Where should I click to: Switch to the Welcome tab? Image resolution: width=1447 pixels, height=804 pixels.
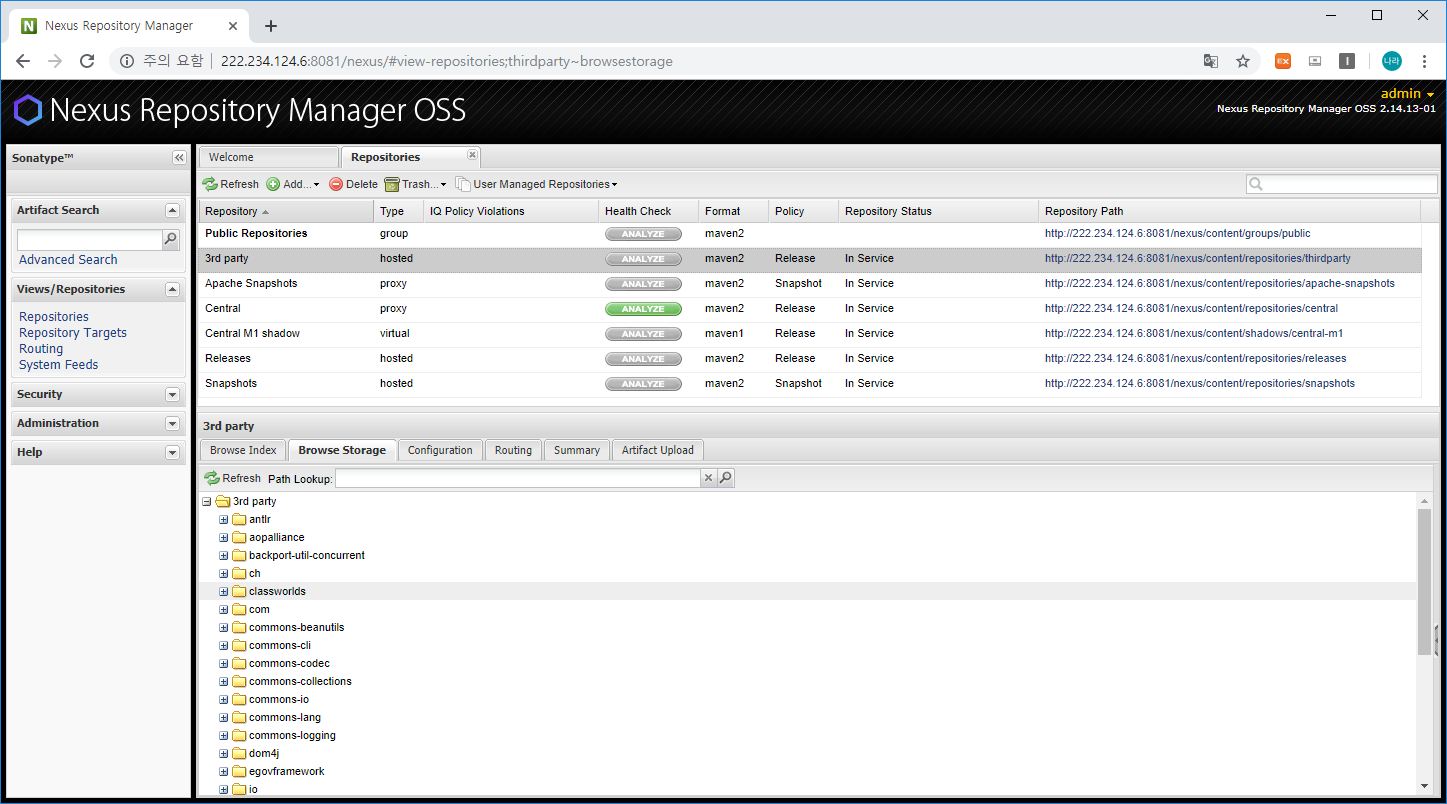coord(269,157)
